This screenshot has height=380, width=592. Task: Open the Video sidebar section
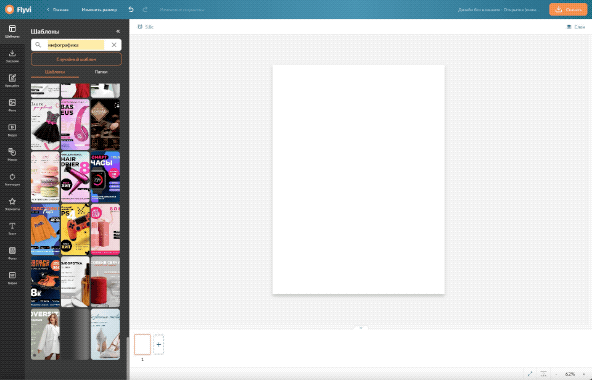[x=12, y=130]
